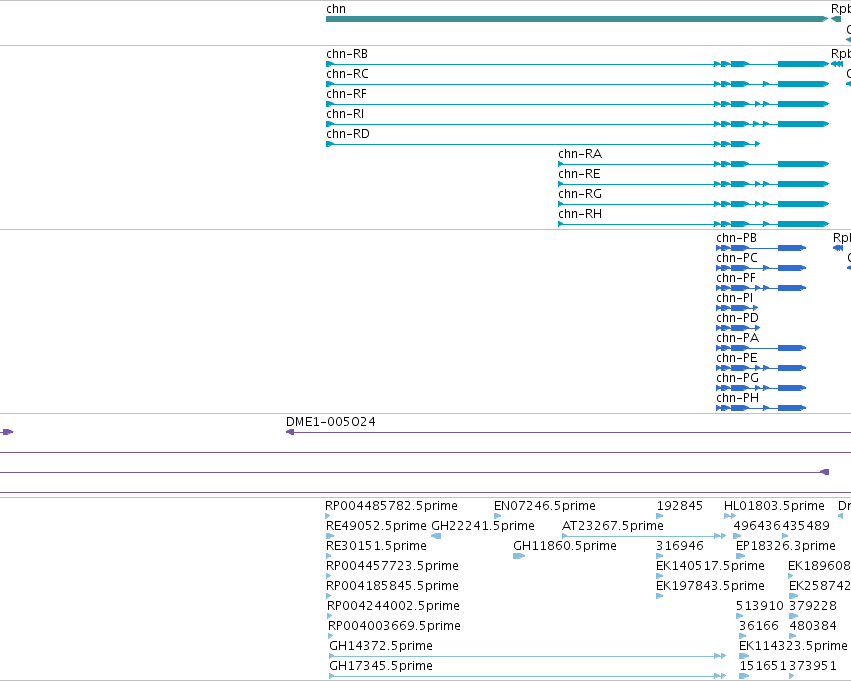
Task: Click the chn-PC protein label
Action: click(x=737, y=258)
